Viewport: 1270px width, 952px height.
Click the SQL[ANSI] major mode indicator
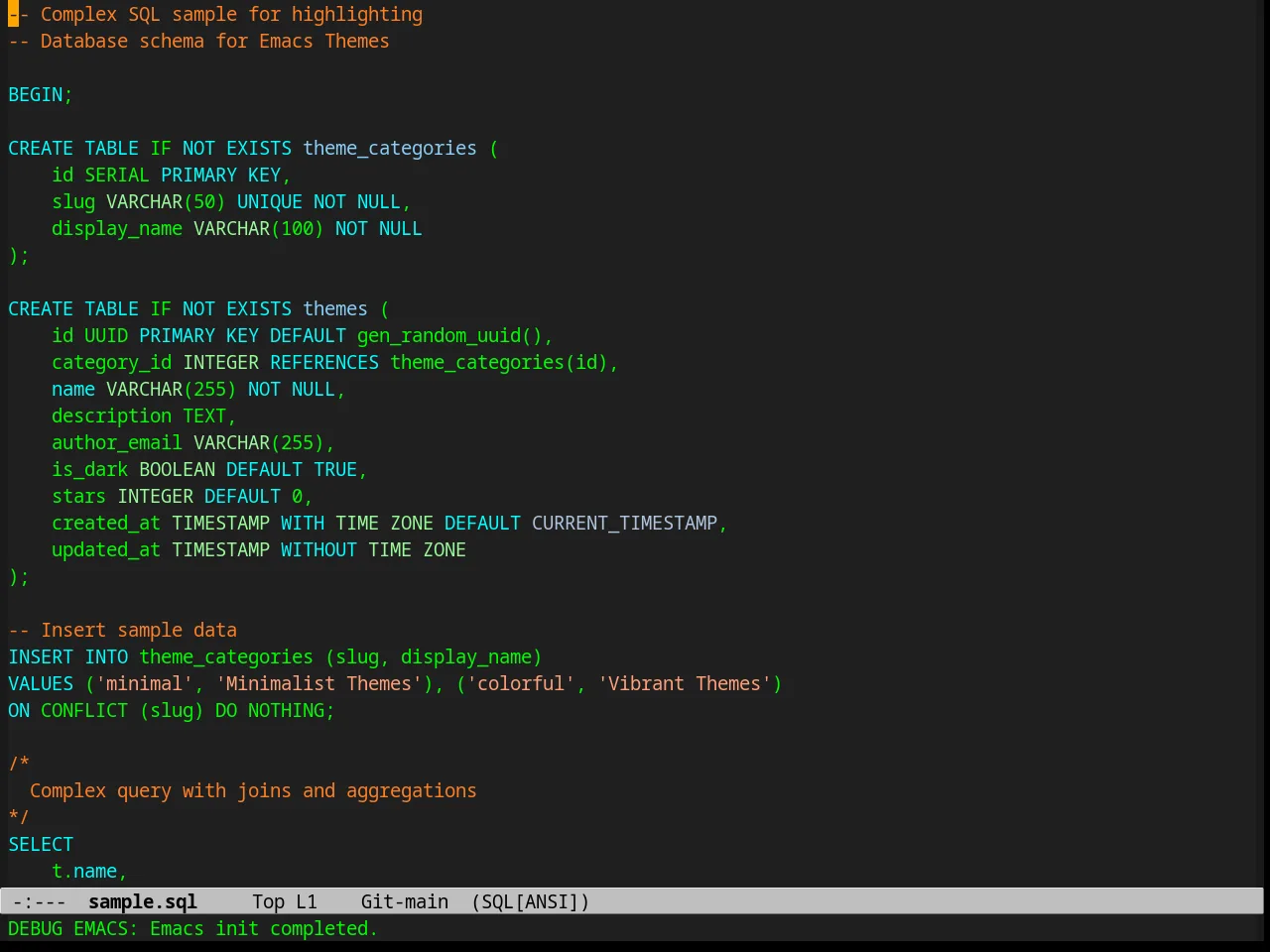531,901
